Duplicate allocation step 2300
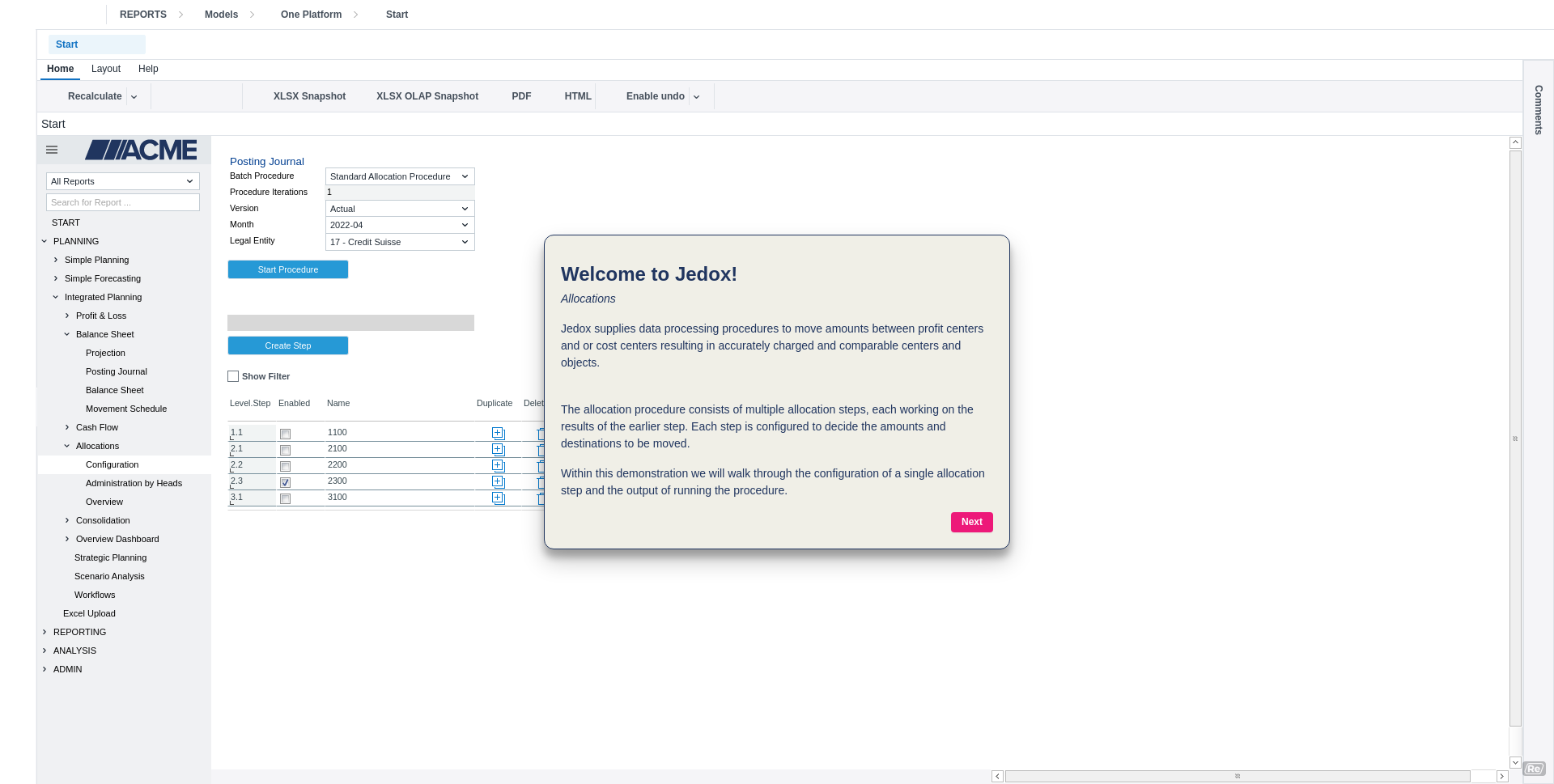The image size is (1554, 784). tap(498, 481)
